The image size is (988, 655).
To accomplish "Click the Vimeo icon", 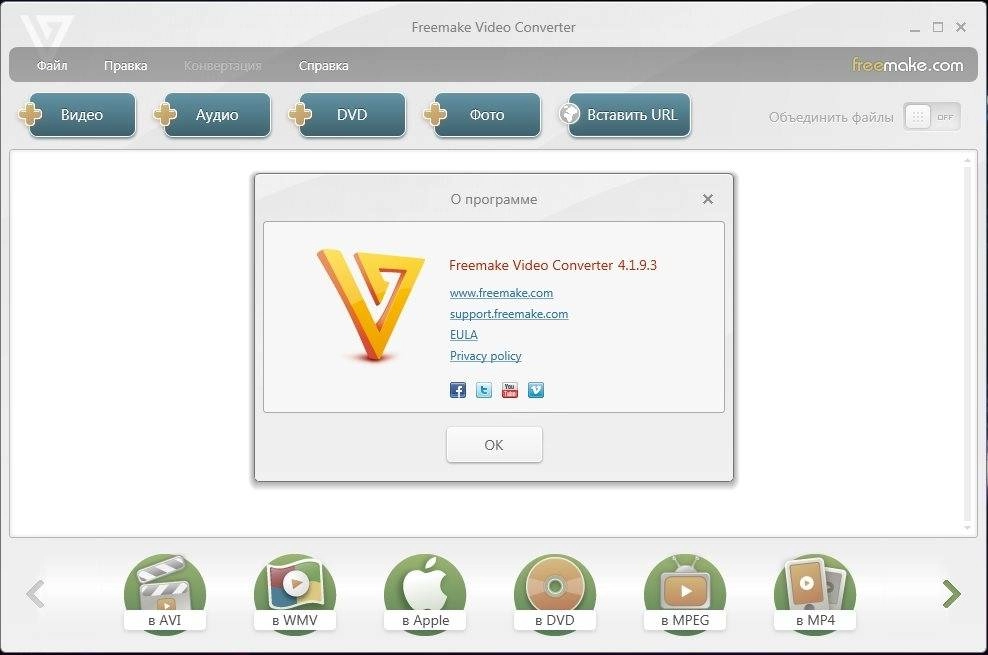I will [536, 390].
